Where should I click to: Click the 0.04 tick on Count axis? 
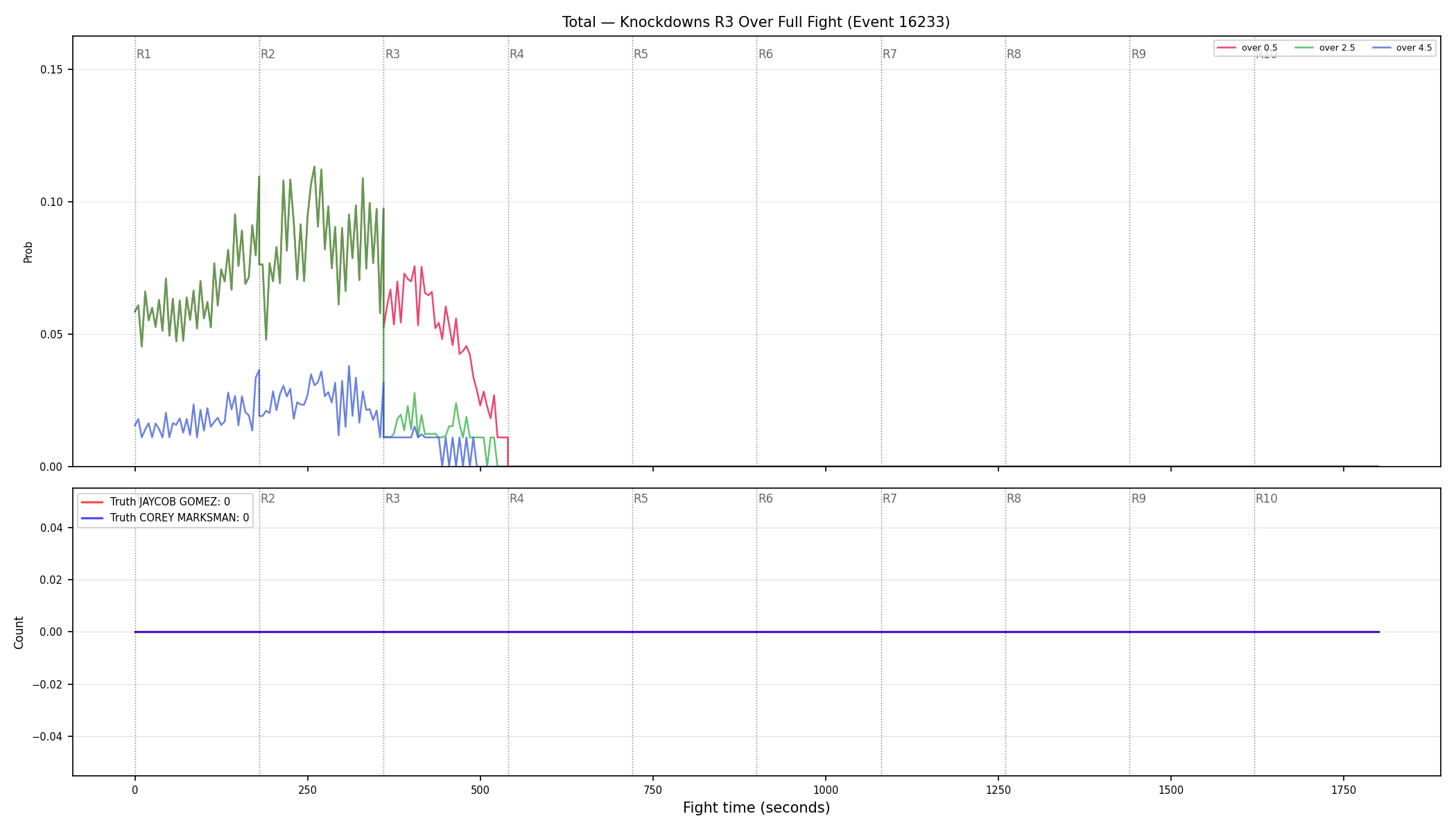click(x=51, y=528)
